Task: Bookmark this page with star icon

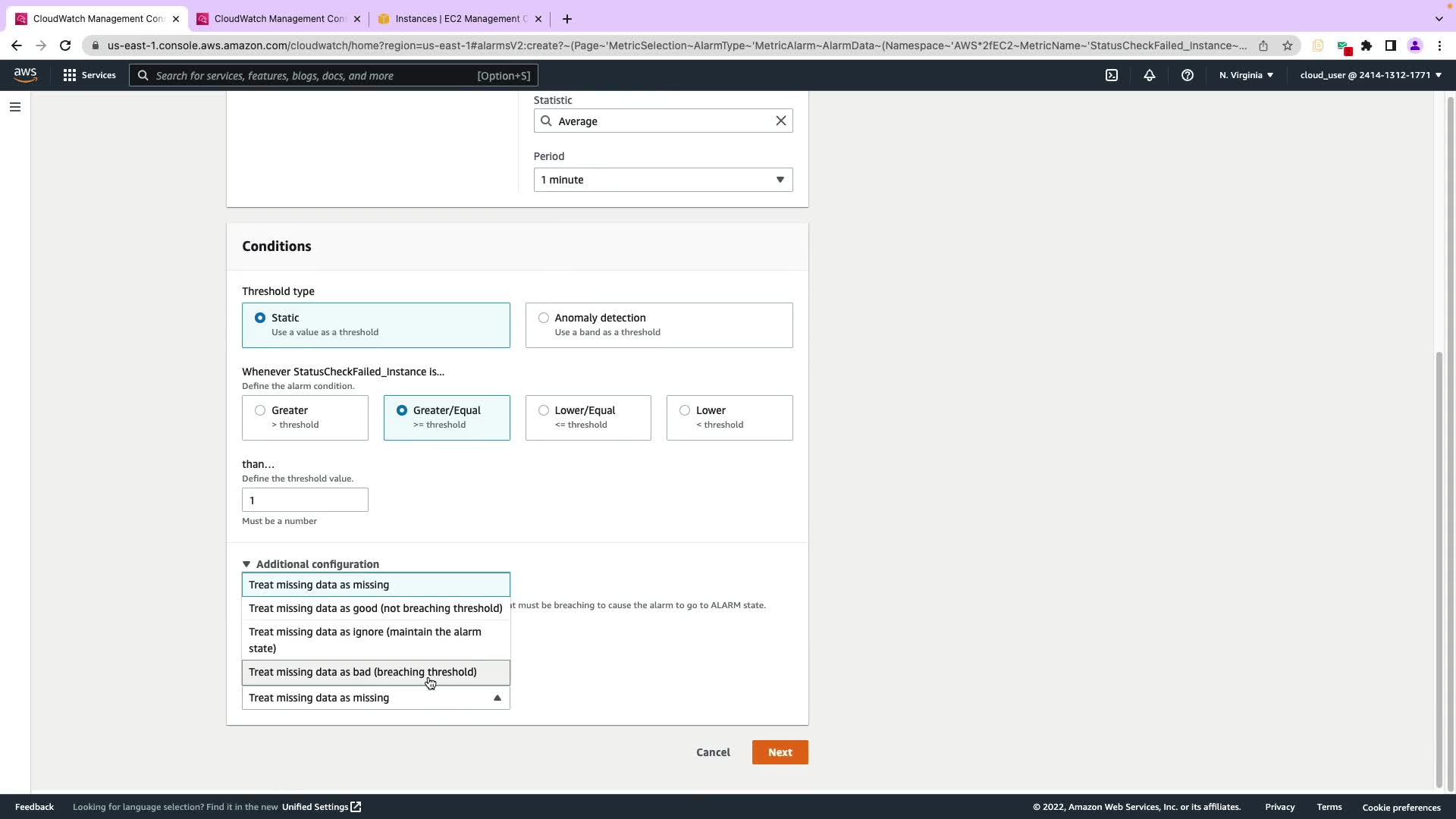Action: (x=1287, y=45)
